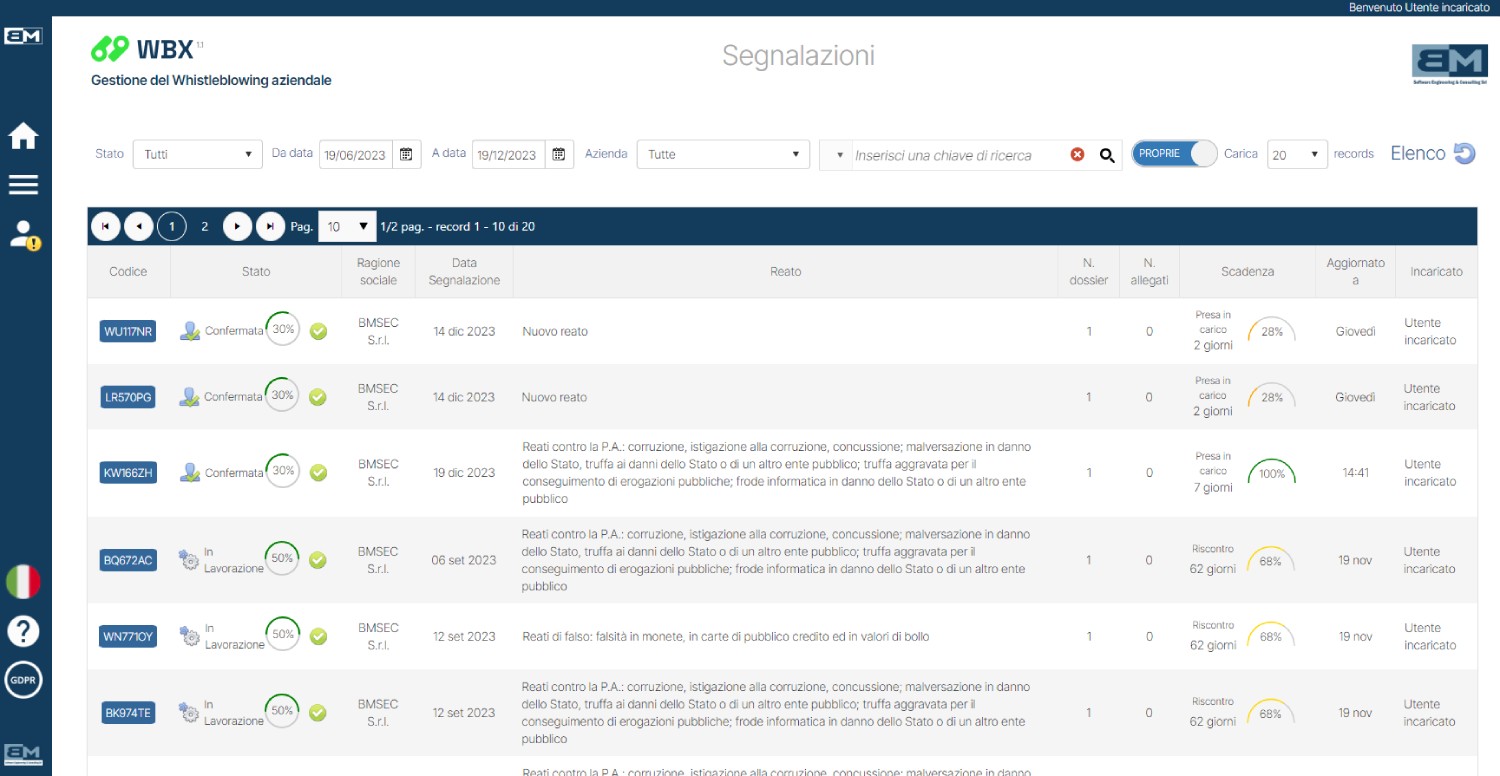Go to next page arrow

tap(237, 227)
